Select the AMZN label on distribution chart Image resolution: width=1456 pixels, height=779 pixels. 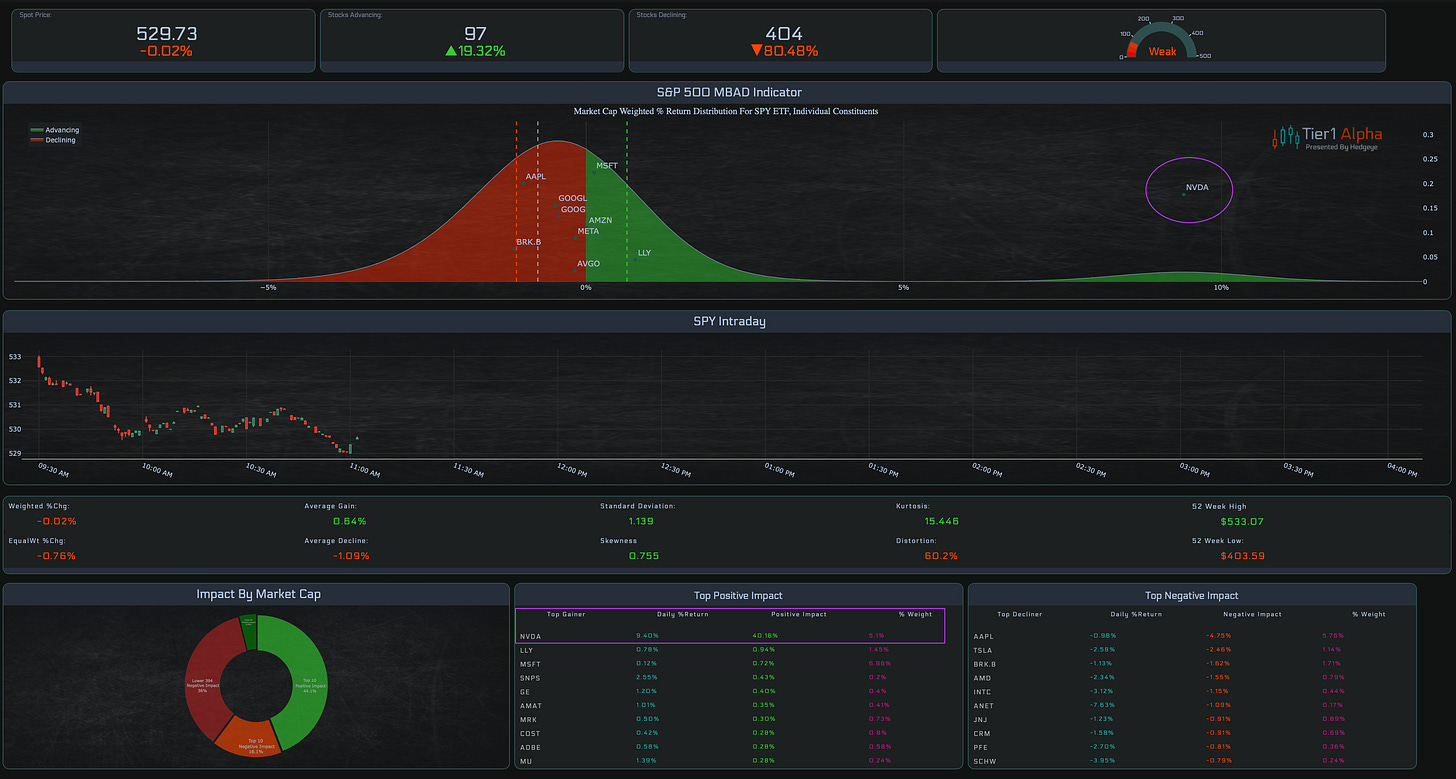point(600,220)
